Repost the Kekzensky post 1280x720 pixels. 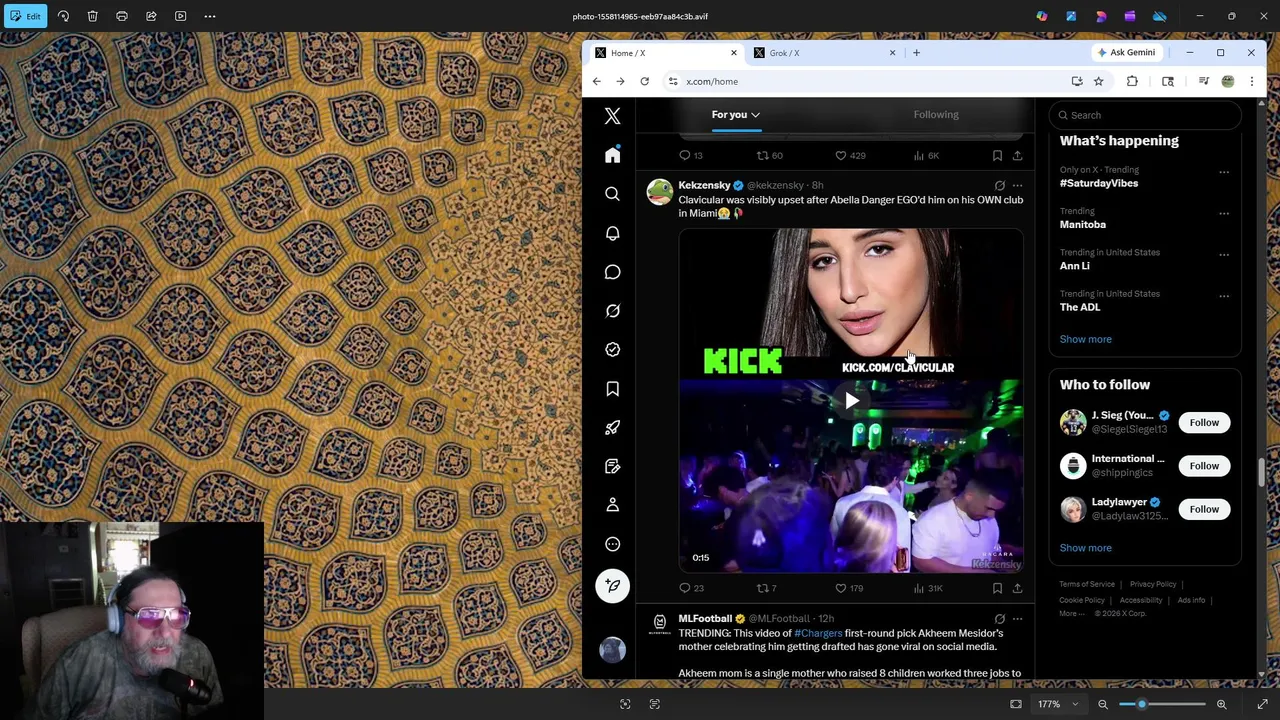click(x=767, y=588)
